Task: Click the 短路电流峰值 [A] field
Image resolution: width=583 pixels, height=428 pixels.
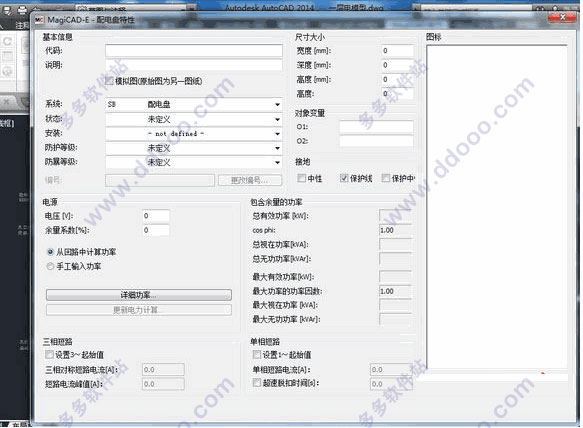Action: click(x=163, y=384)
